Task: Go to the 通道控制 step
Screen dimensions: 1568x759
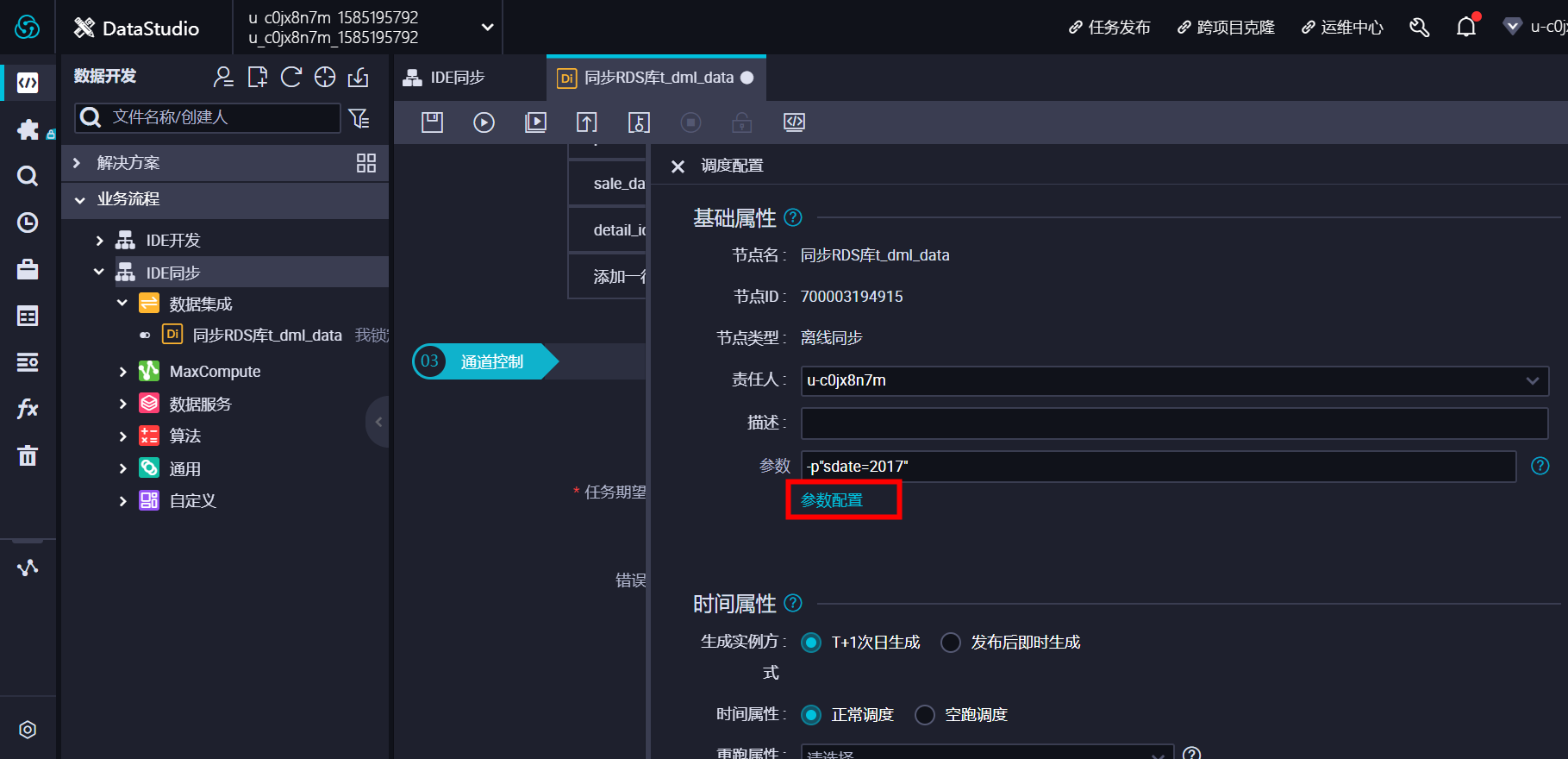Action: coord(485,361)
